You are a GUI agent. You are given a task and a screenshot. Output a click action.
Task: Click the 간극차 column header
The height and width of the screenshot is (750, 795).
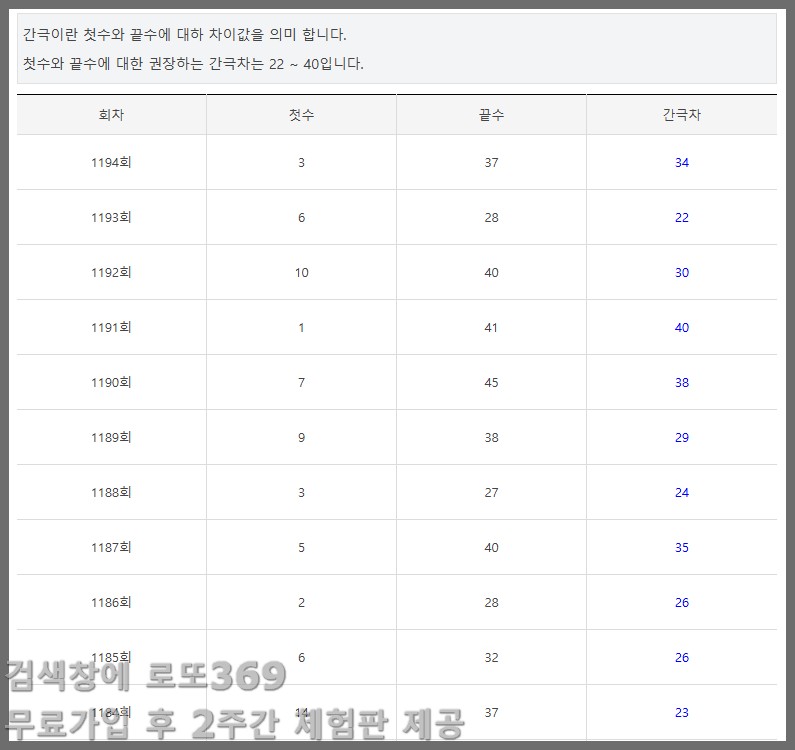[x=681, y=115]
